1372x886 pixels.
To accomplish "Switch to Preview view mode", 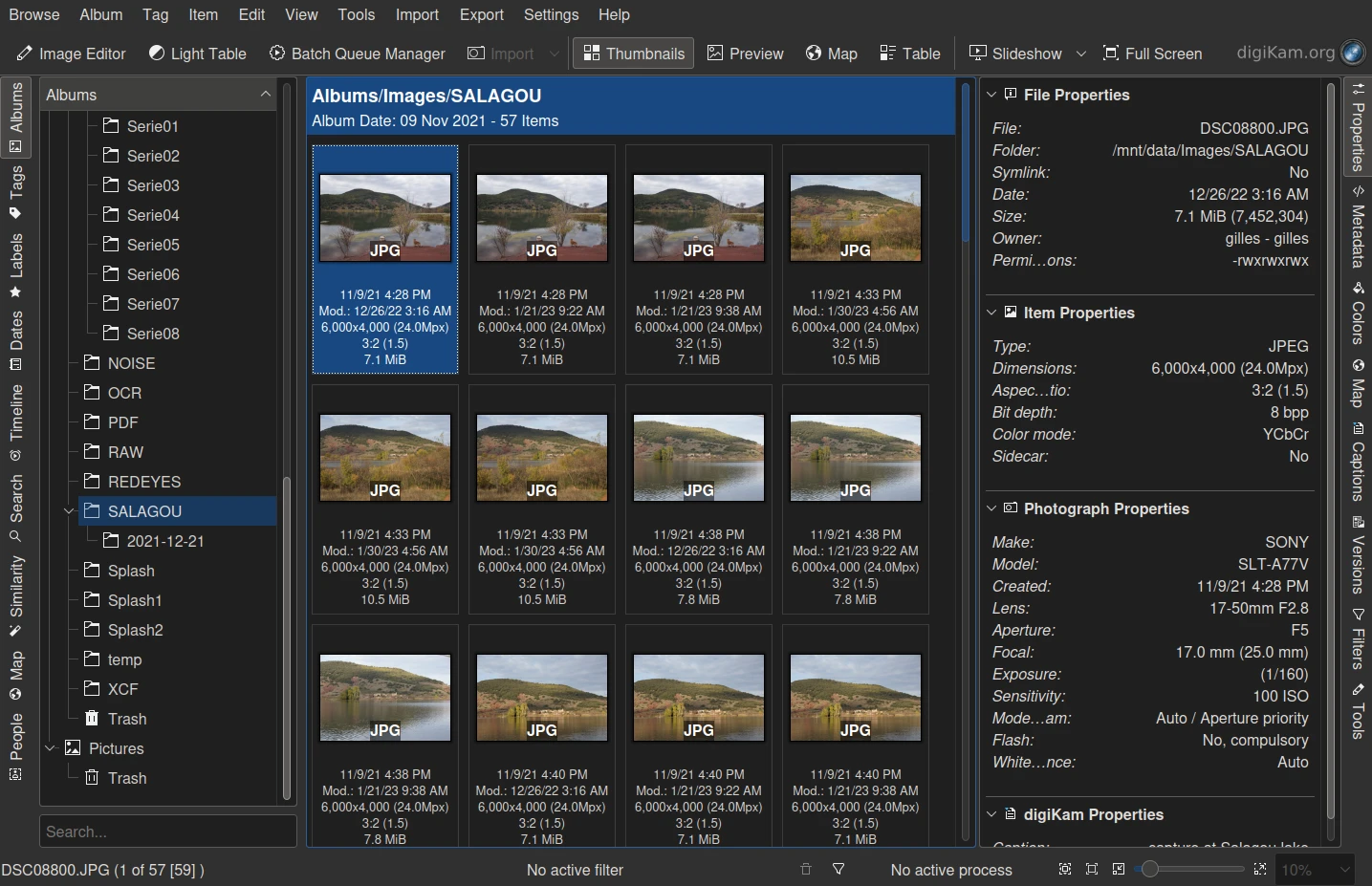I will [746, 54].
